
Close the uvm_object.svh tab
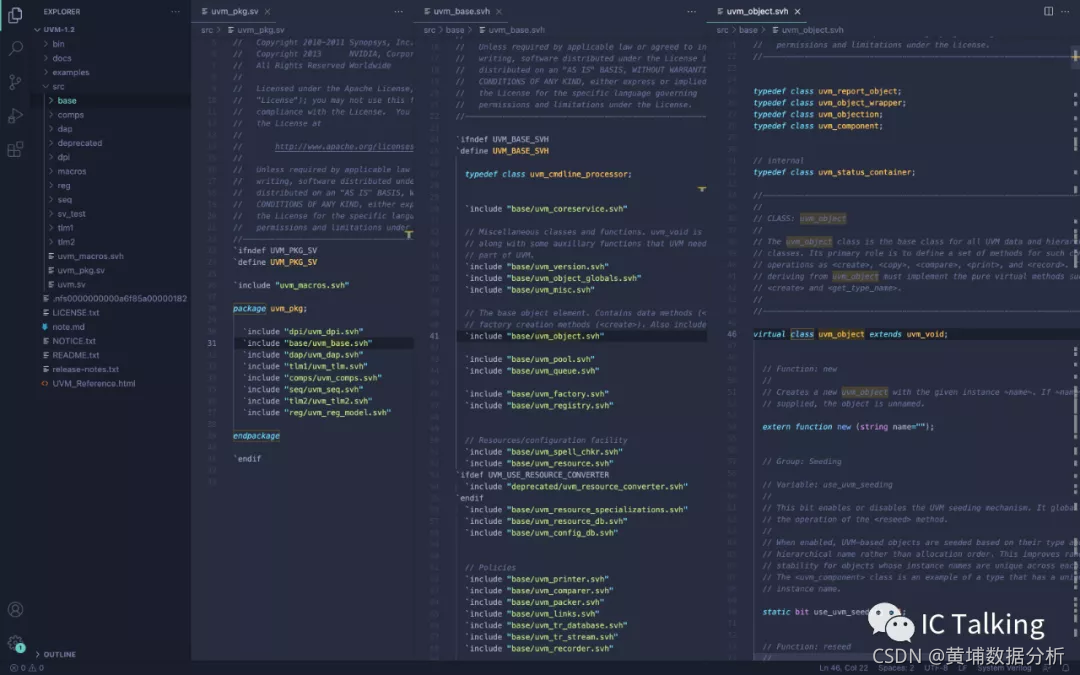[x=798, y=12]
